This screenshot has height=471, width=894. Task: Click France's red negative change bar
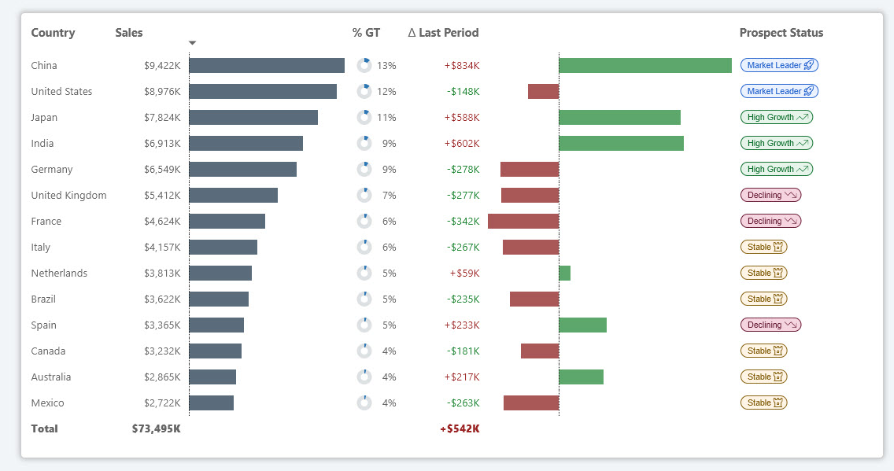point(523,221)
